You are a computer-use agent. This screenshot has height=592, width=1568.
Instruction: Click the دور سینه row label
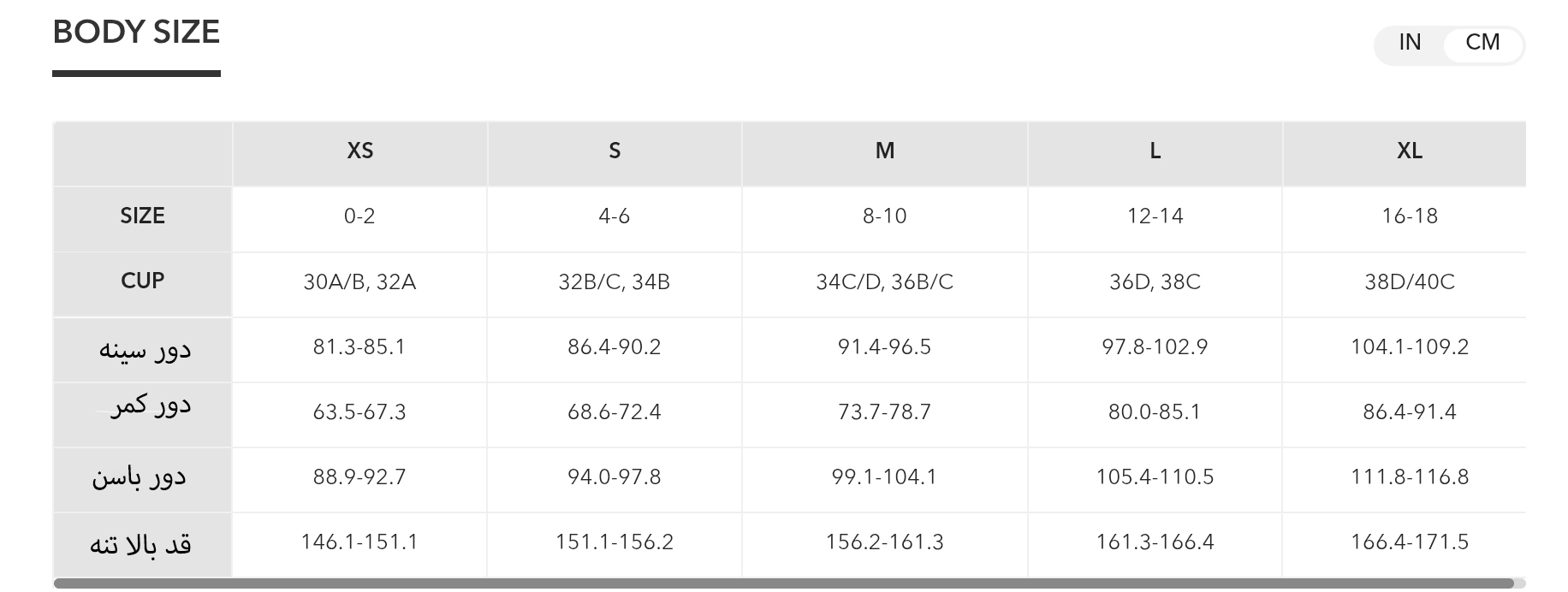(x=144, y=349)
